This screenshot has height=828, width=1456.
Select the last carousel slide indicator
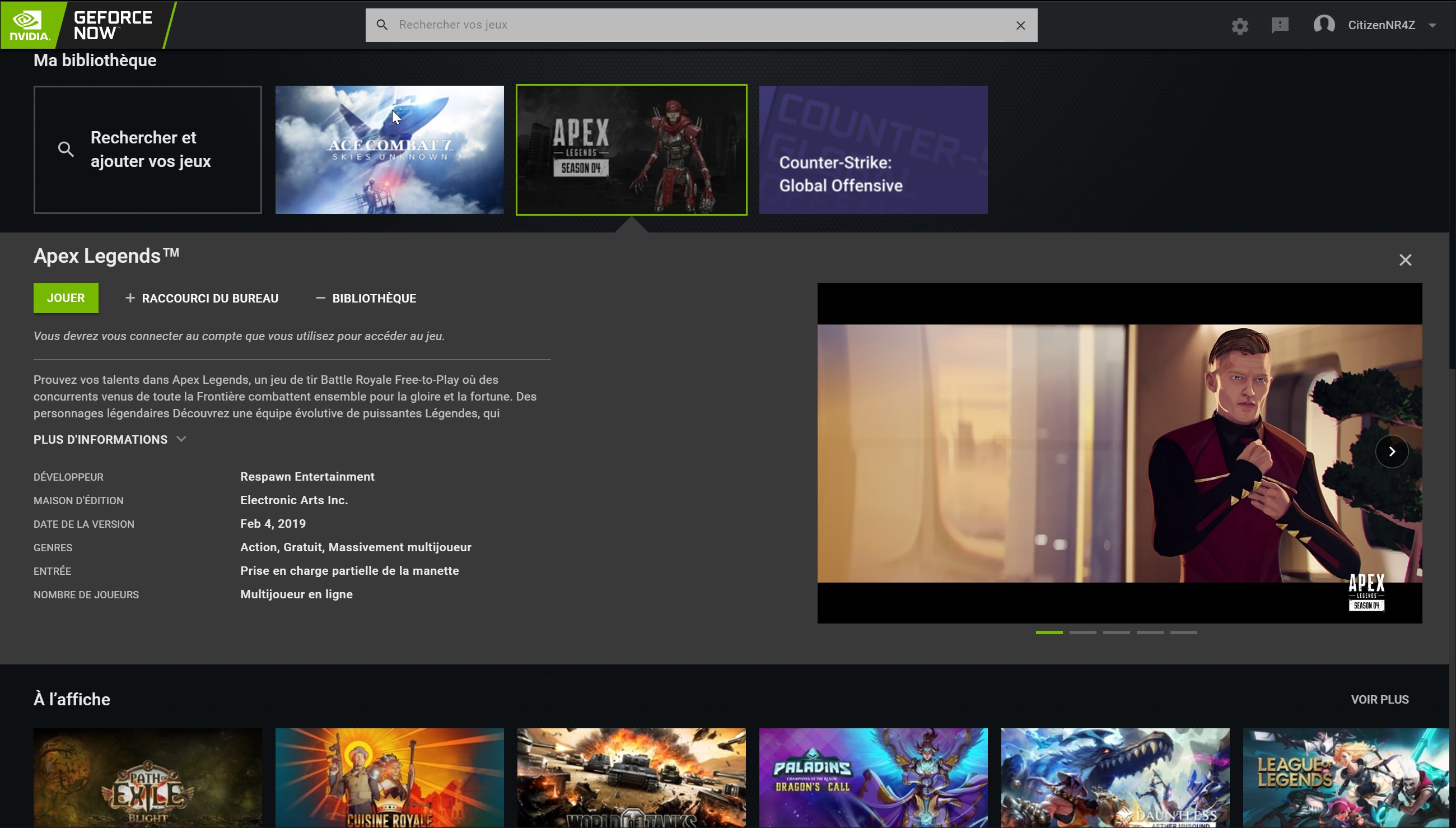(x=1183, y=632)
